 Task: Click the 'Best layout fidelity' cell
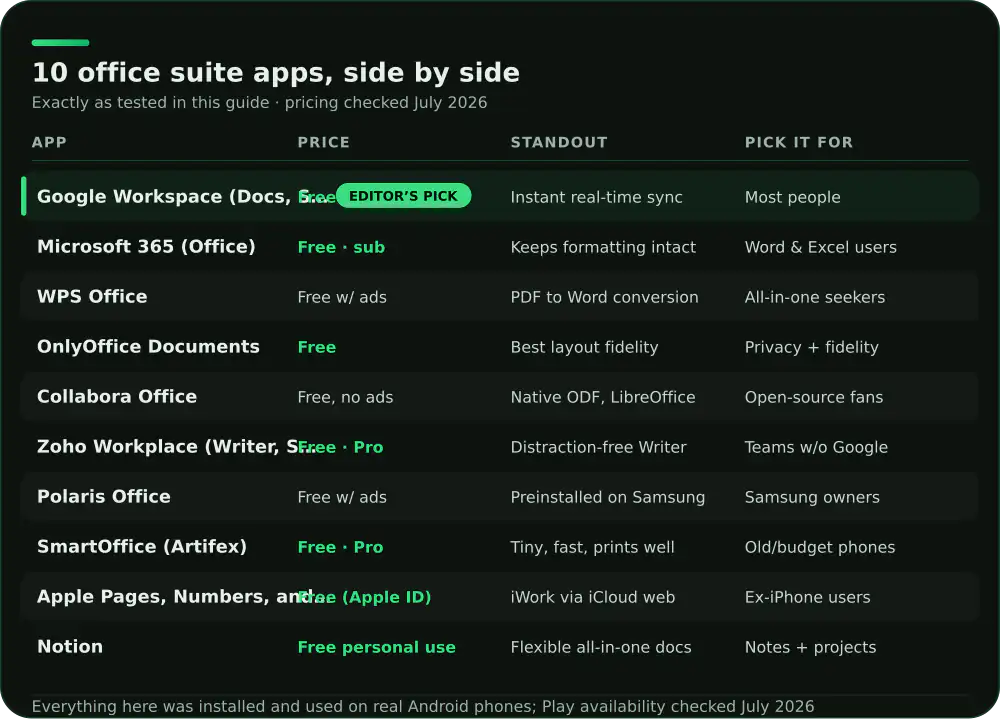point(584,348)
